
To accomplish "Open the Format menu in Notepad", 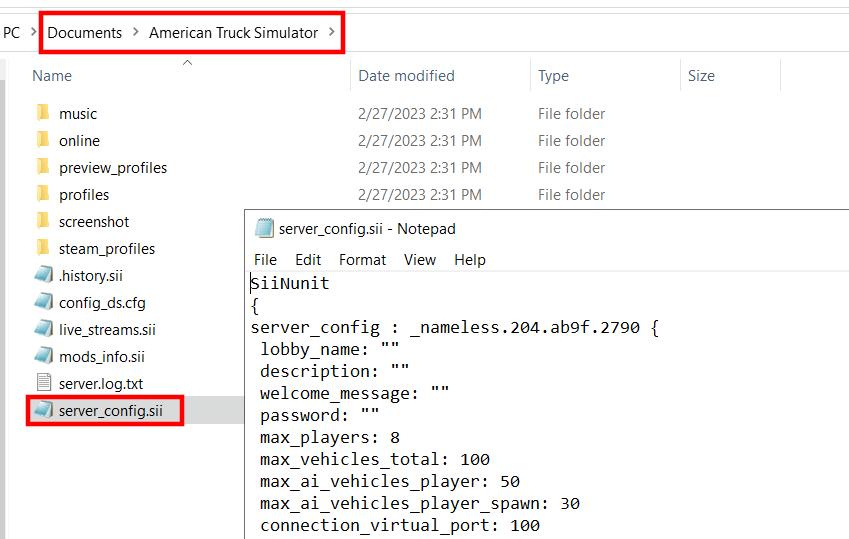I will 362,260.
